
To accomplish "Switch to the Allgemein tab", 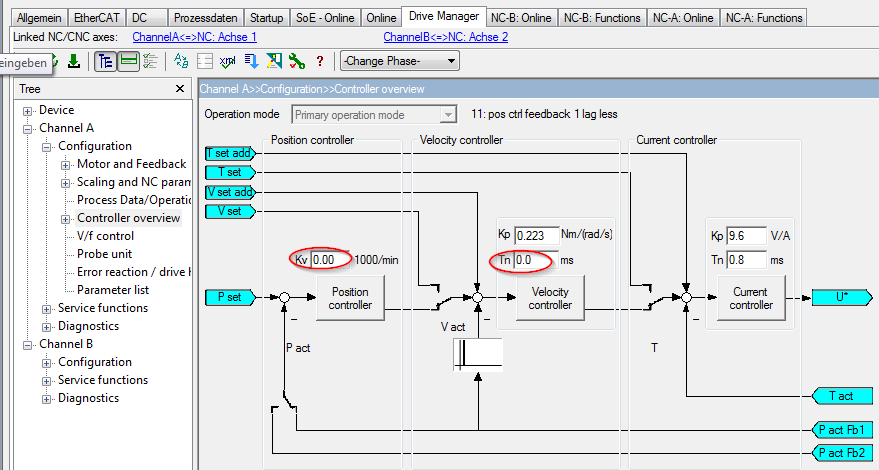I will pos(39,17).
